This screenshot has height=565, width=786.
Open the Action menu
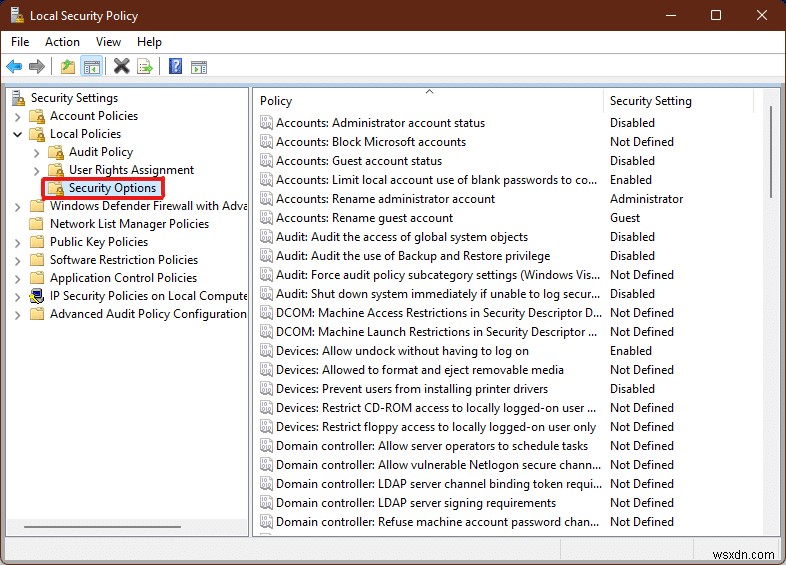(62, 42)
